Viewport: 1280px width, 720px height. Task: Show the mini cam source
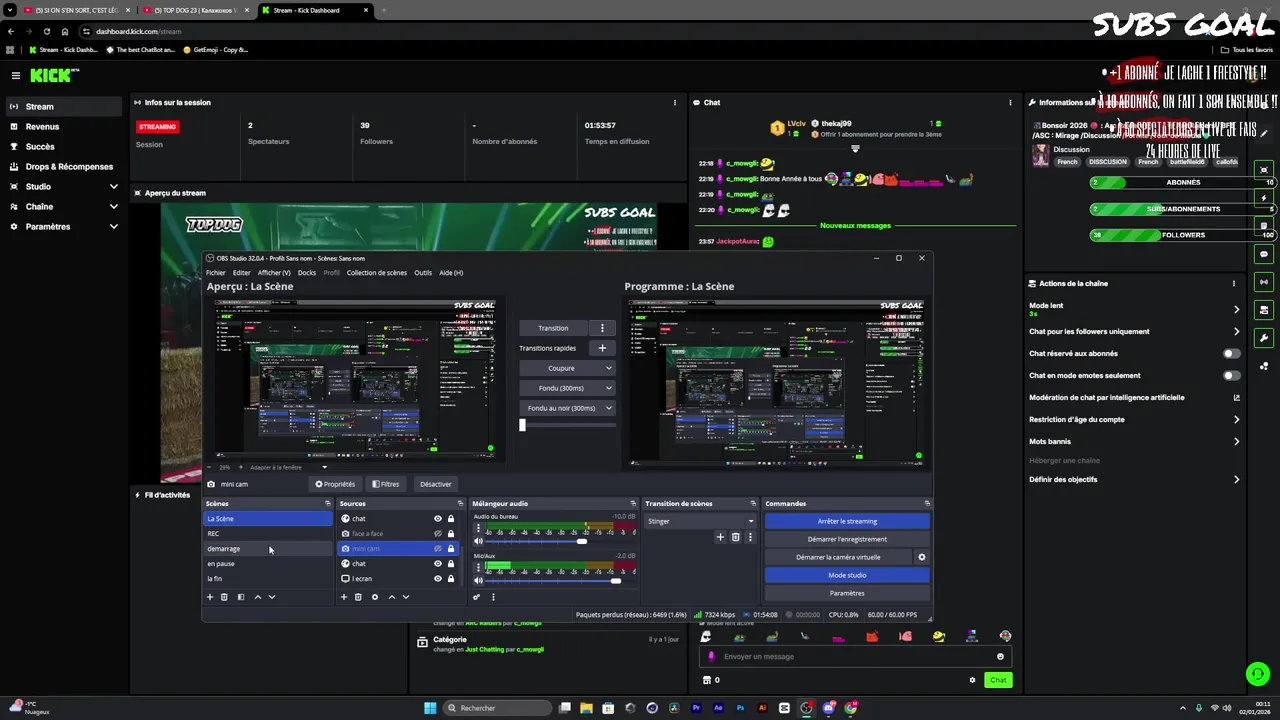click(x=437, y=548)
